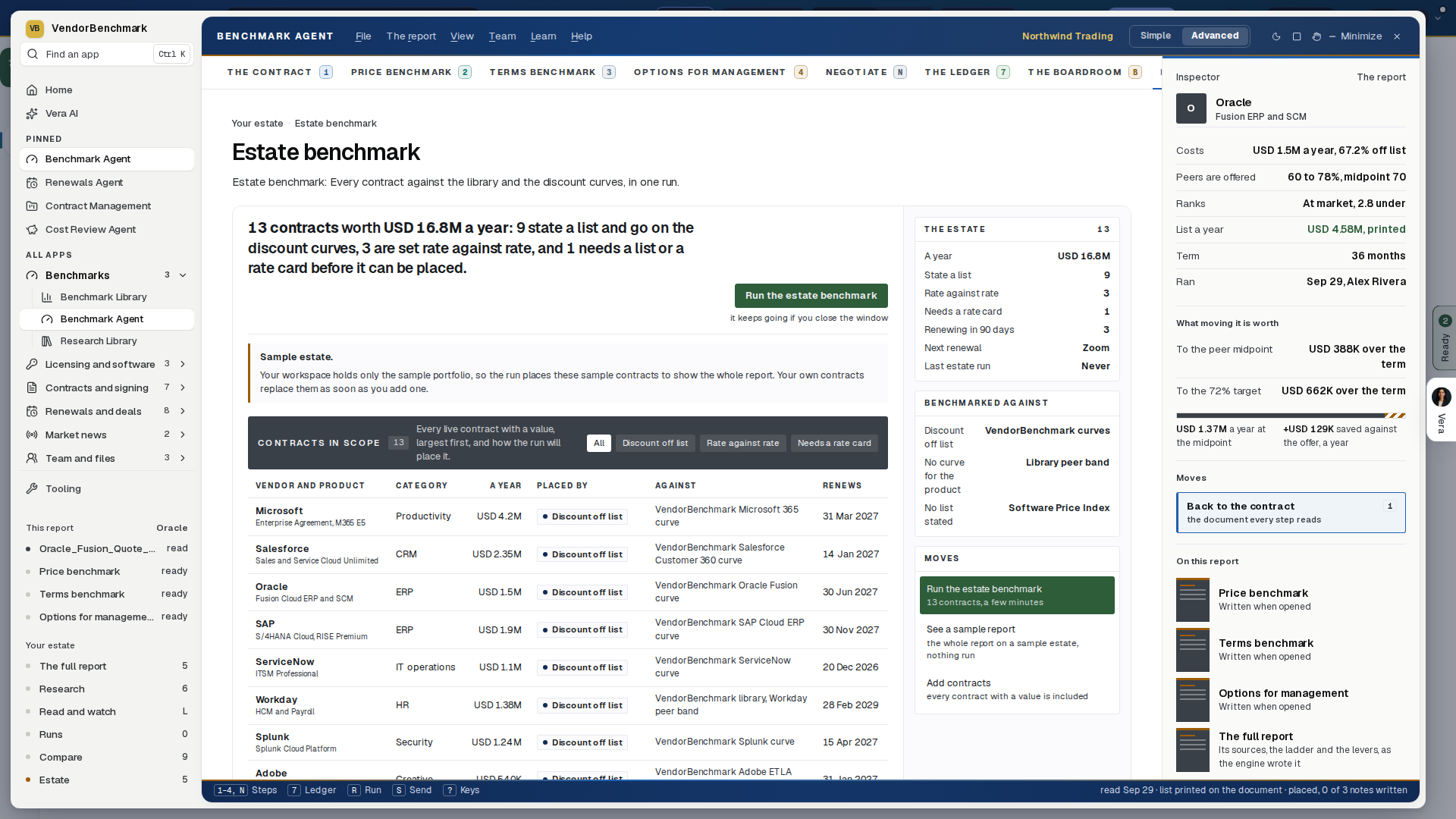Toggle dark mode moon icon
1456x819 pixels.
(1276, 36)
